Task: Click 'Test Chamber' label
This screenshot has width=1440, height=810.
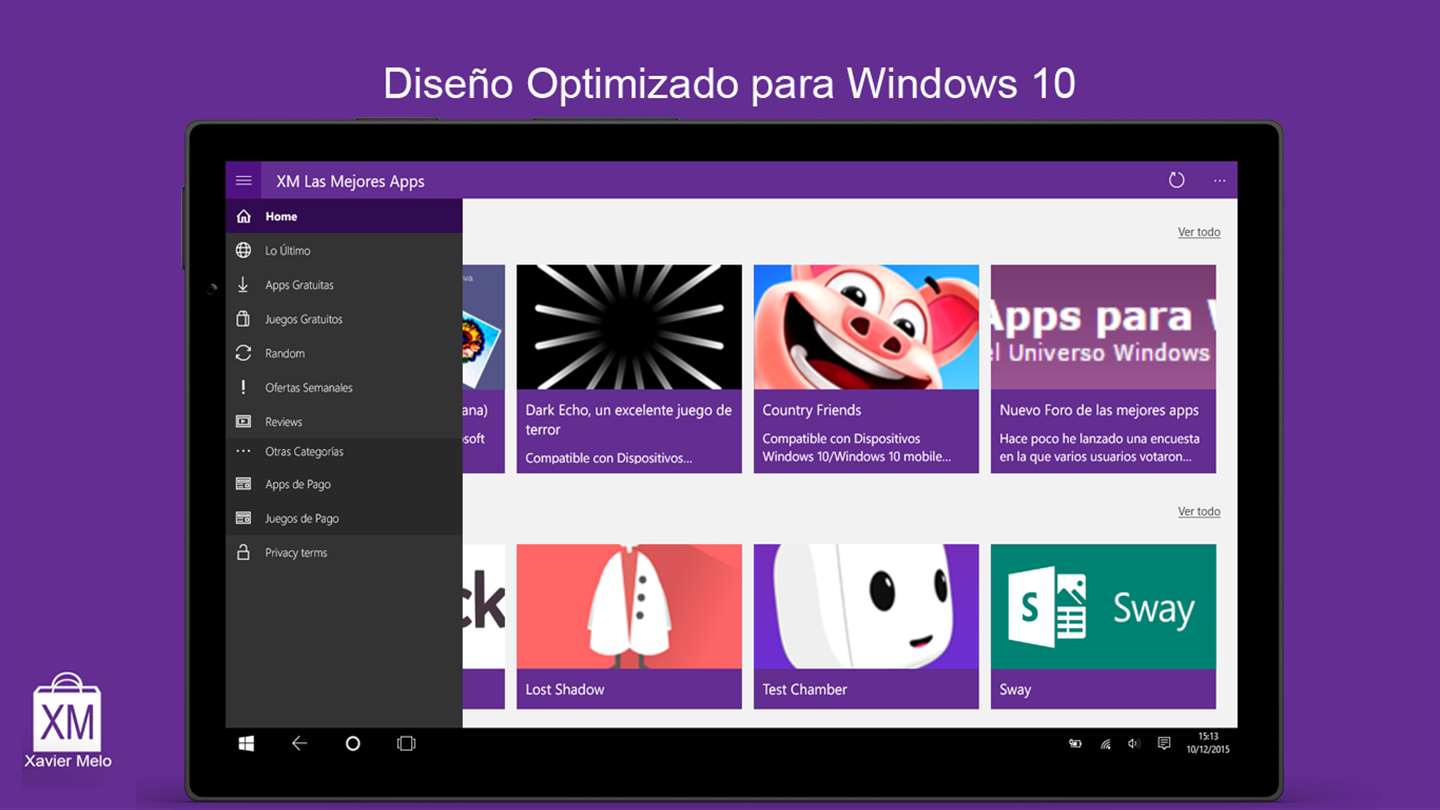Action: click(804, 689)
